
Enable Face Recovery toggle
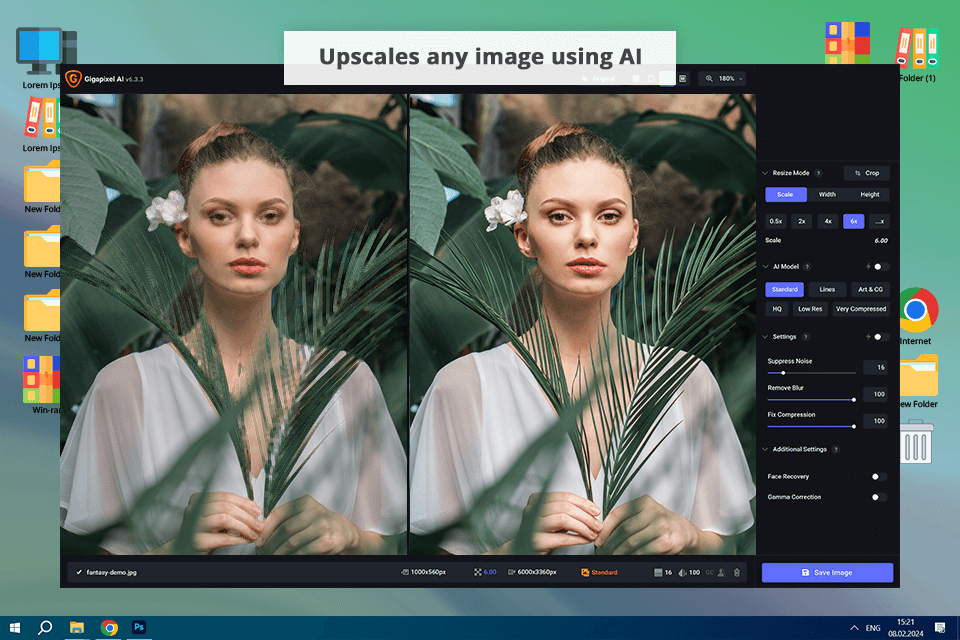(x=879, y=476)
